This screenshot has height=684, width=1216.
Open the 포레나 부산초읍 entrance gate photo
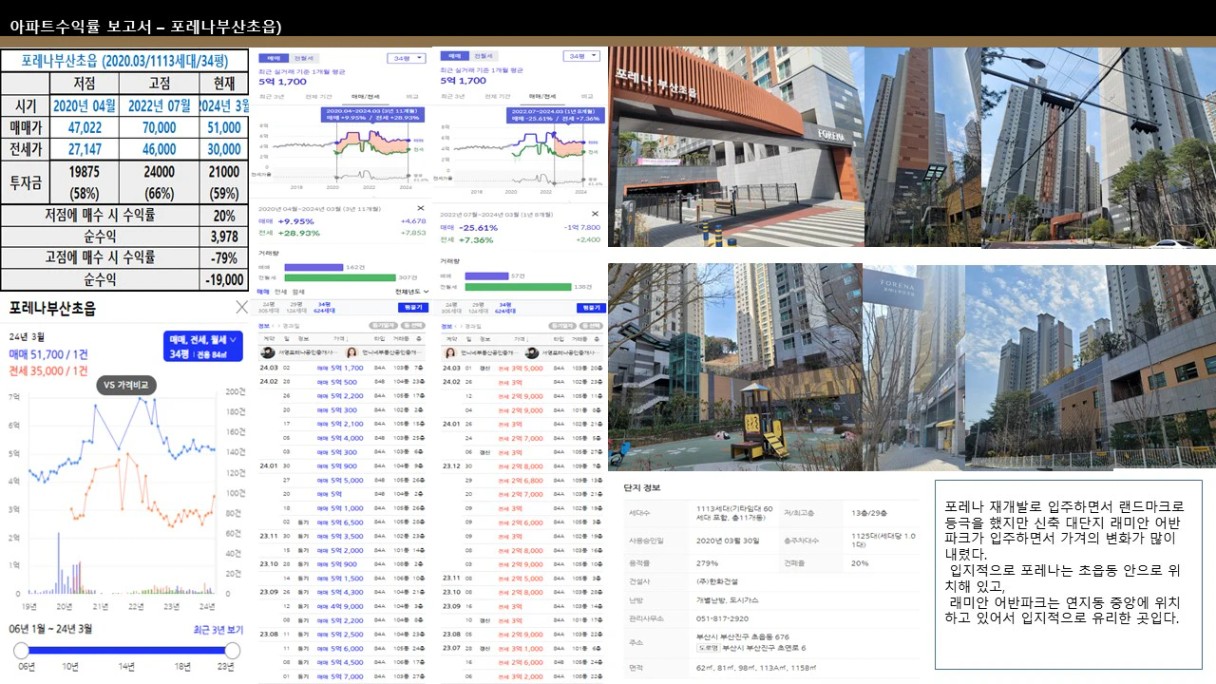[735, 147]
